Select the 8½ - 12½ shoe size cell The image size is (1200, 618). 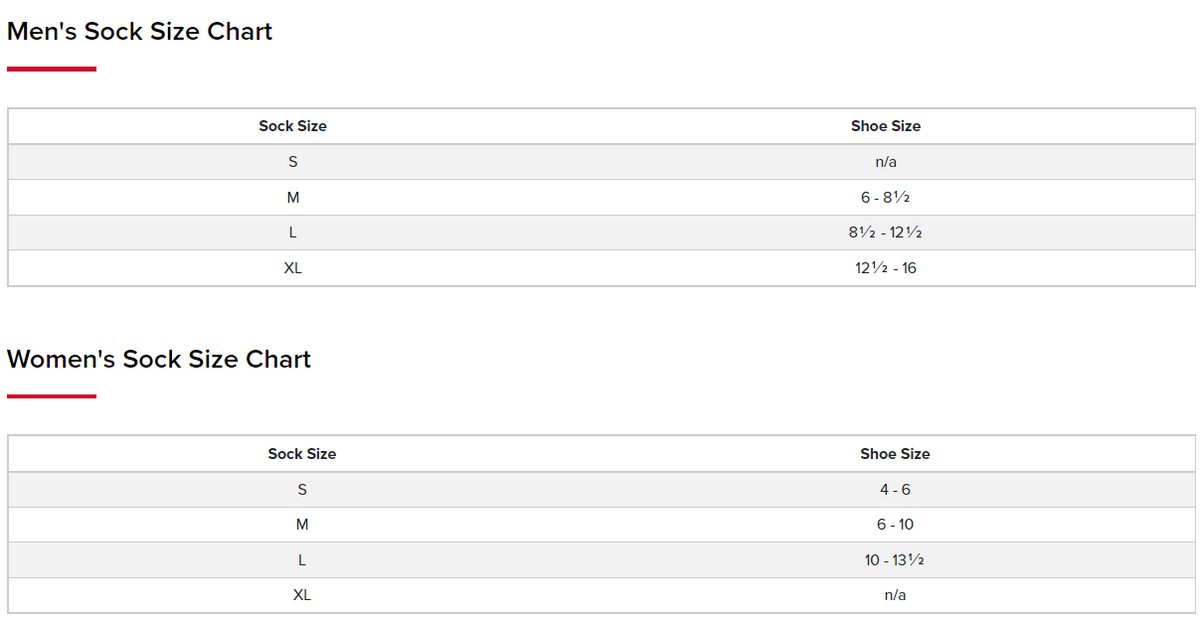pos(886,233)
